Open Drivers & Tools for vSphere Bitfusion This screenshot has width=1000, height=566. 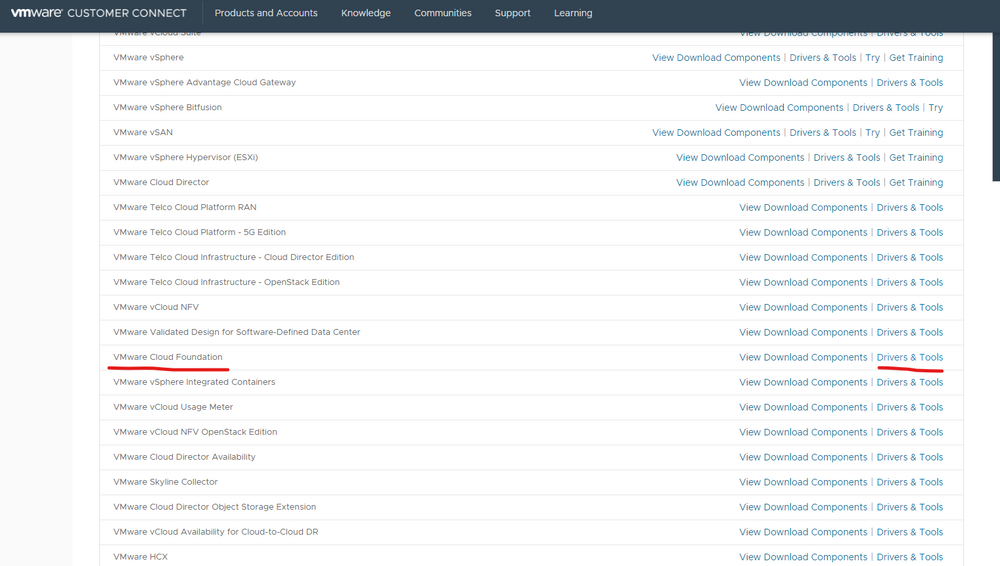click(886, 107)
